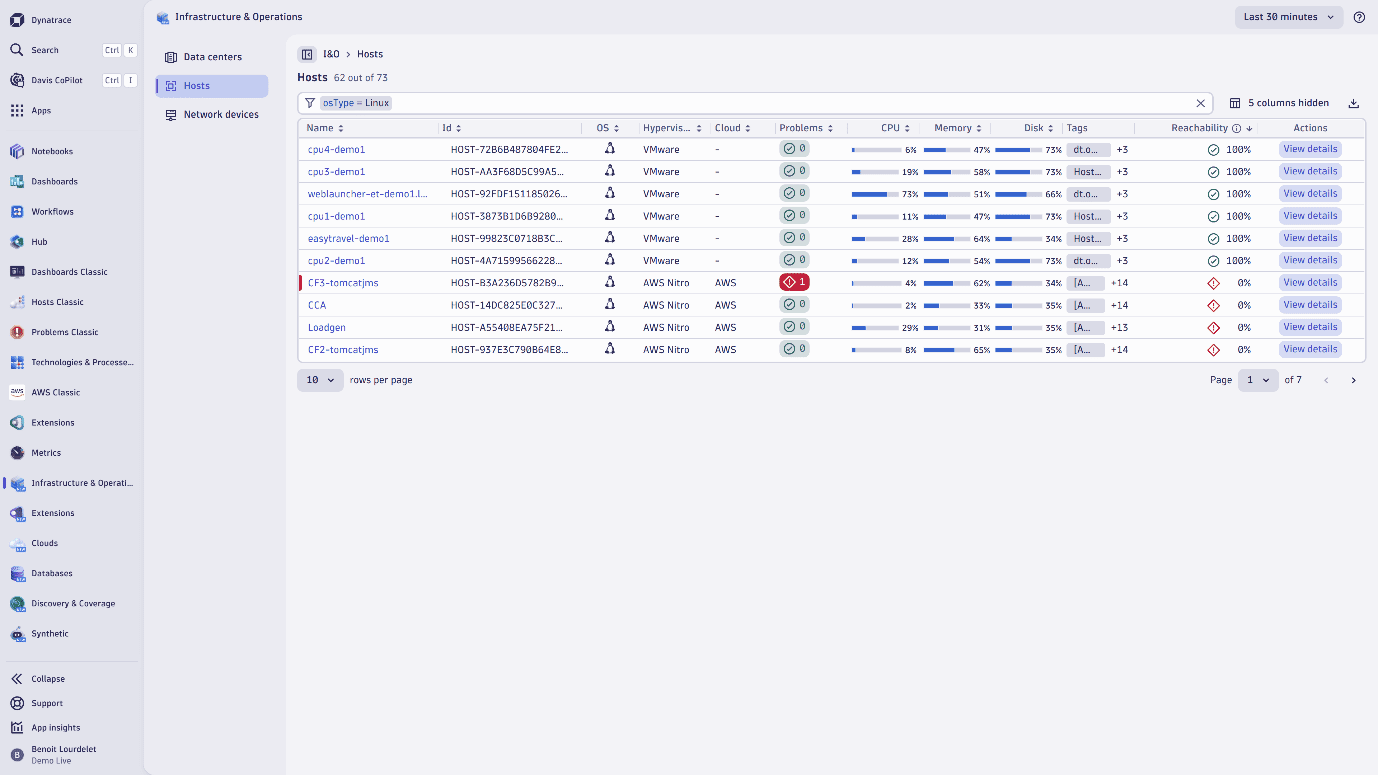Open Discovery & Coverage icon
Viewport: 1378px width, 775px height.
tap(17, 603)
